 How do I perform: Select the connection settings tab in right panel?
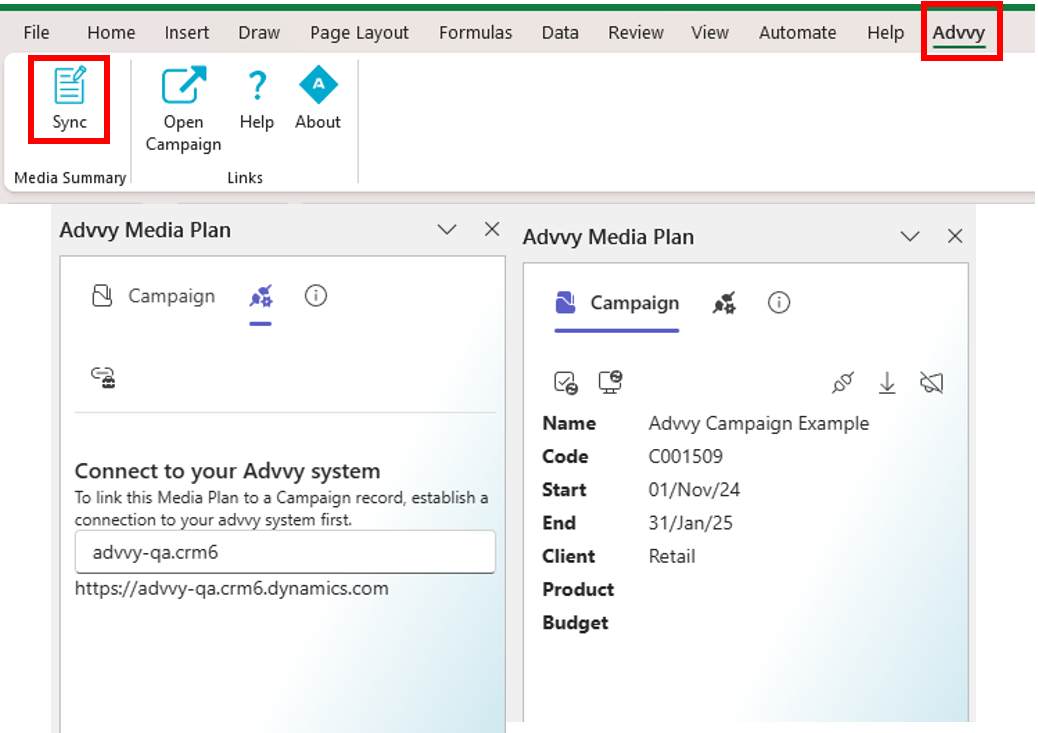[x=725, y=303]
